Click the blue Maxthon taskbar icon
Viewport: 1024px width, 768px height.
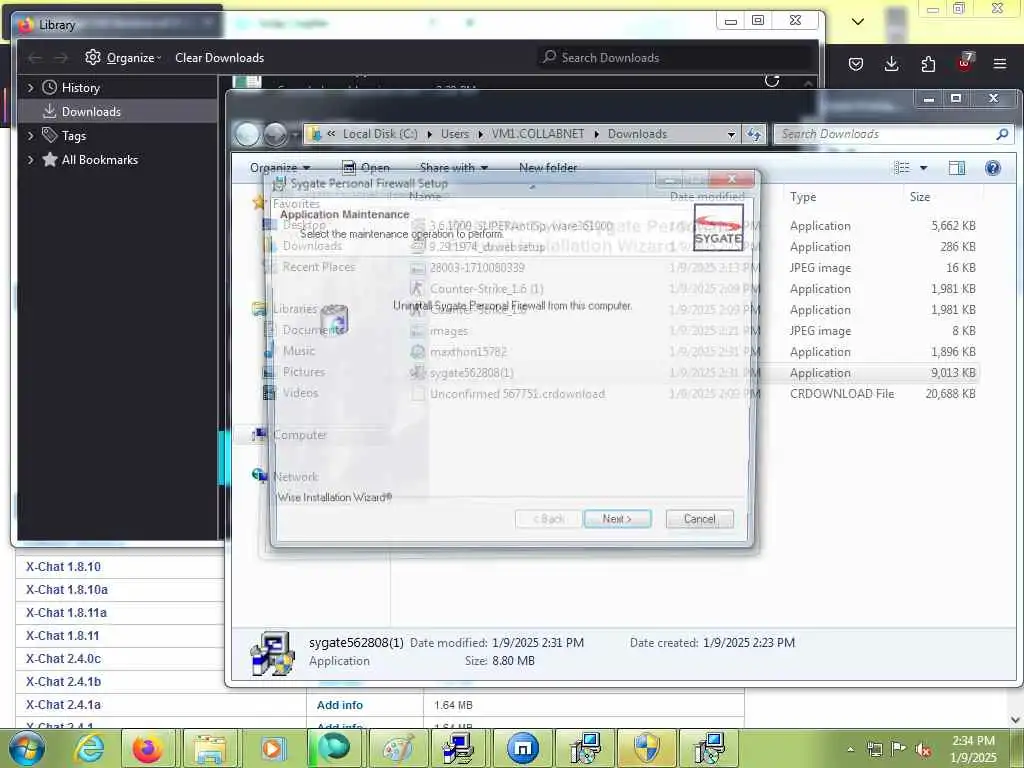coord(522,748)
